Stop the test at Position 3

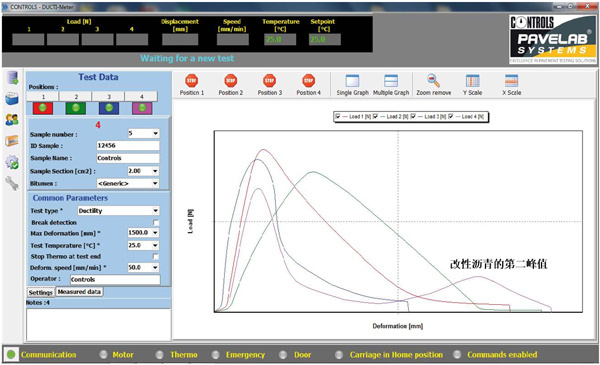click(269, 84)
